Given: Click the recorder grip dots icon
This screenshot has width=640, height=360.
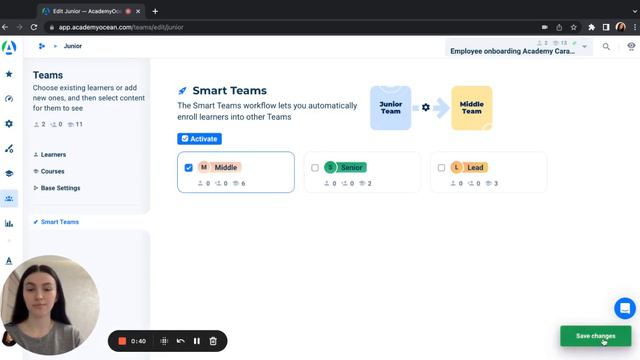Looking at the screenshot, I should (x=164, y=341).
